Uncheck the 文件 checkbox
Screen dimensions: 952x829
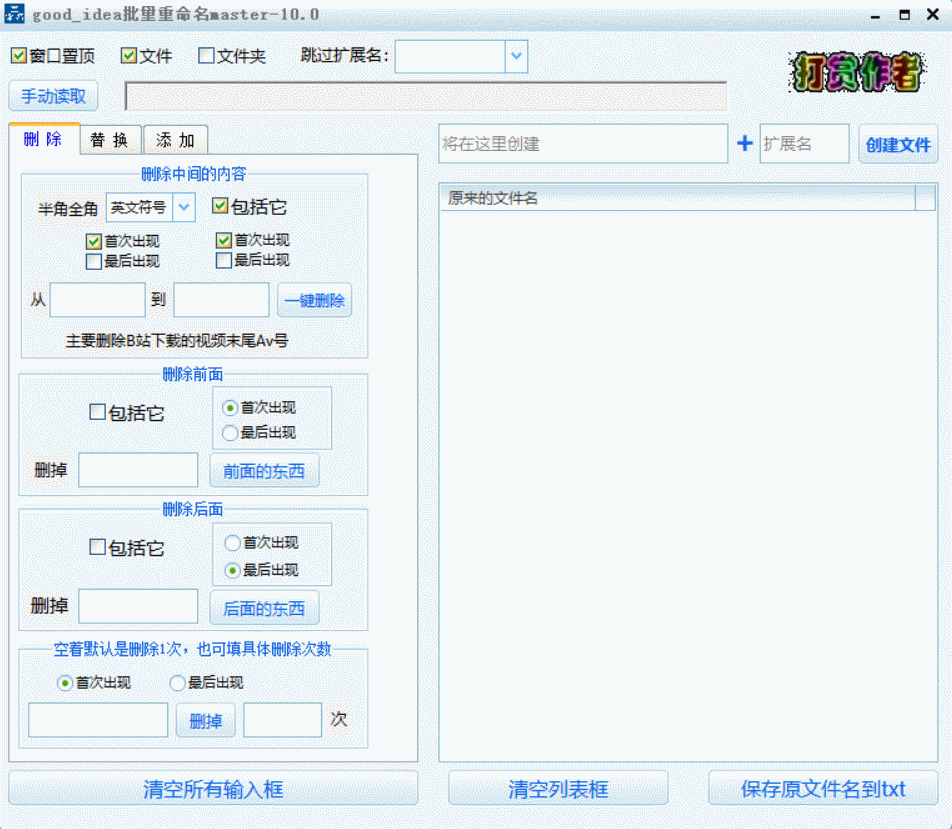tap(129, 56)
